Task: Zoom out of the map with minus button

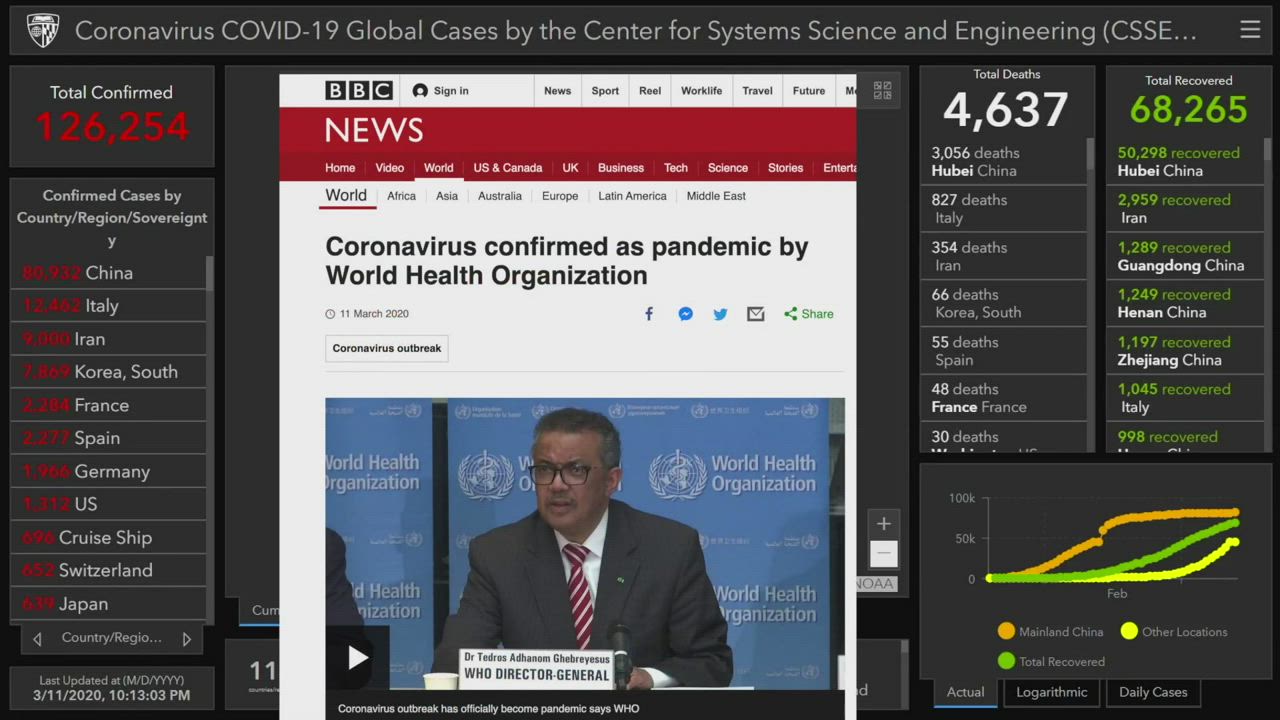Action: tap(883, 553)
